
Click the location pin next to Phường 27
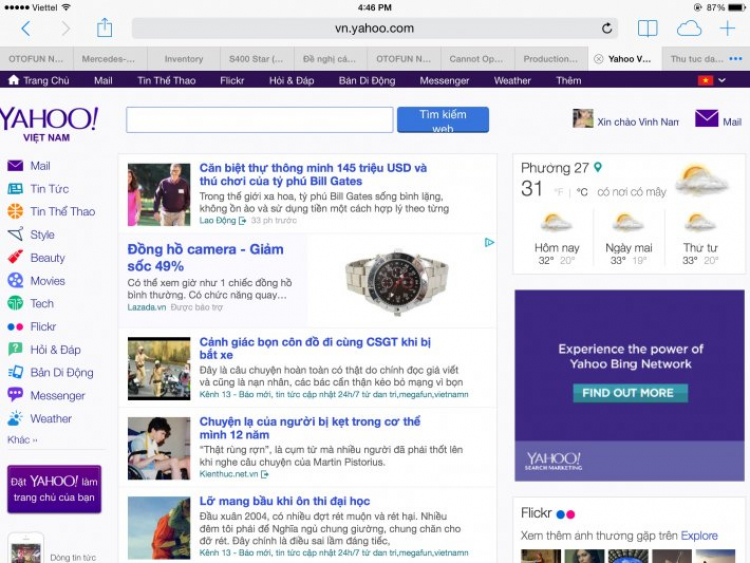(x=598, y=167)
